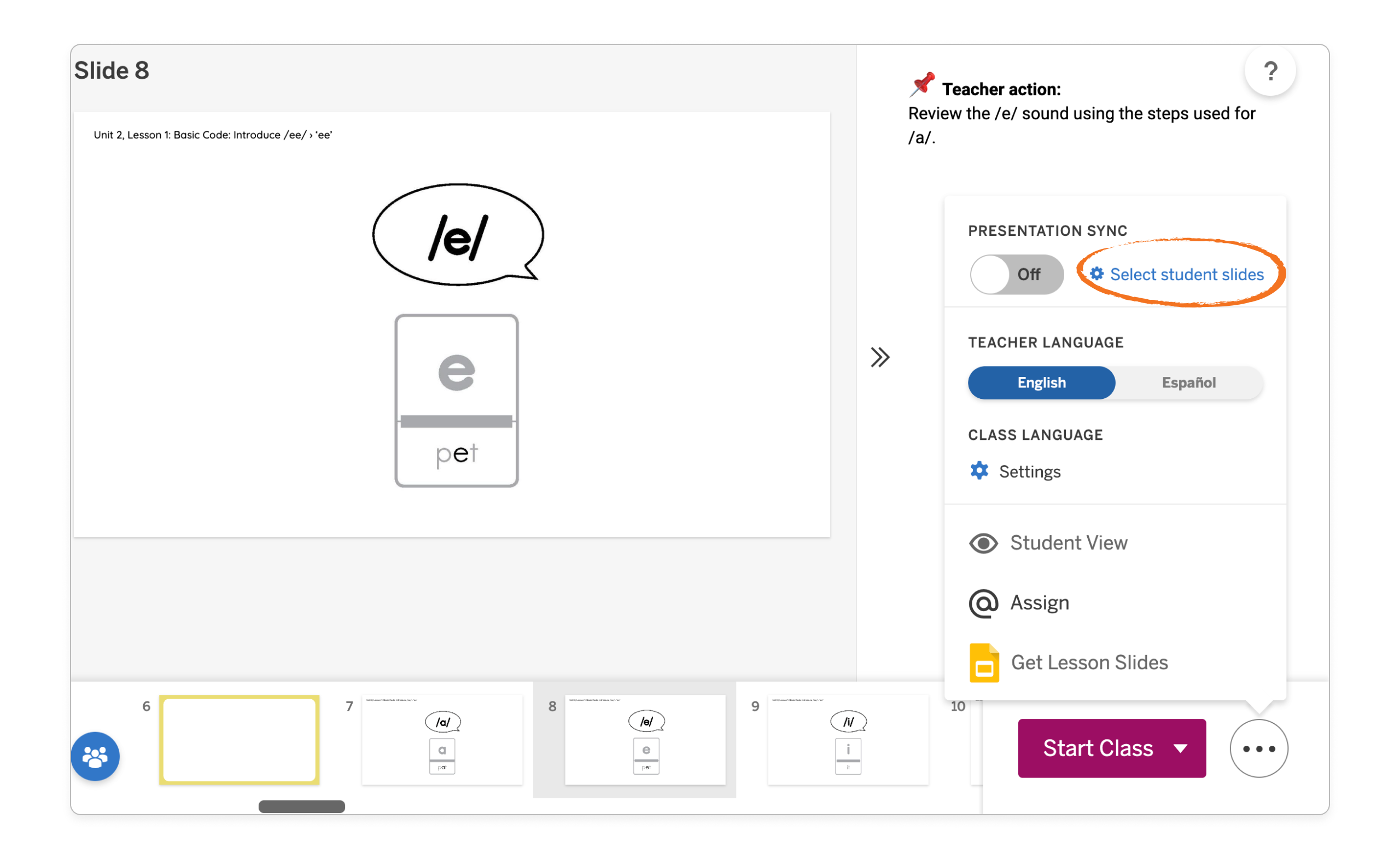The width and height of the screenshot is (1400, 859).
Task: Open the three-dot more options menu
Action: tap(1258, 748)
